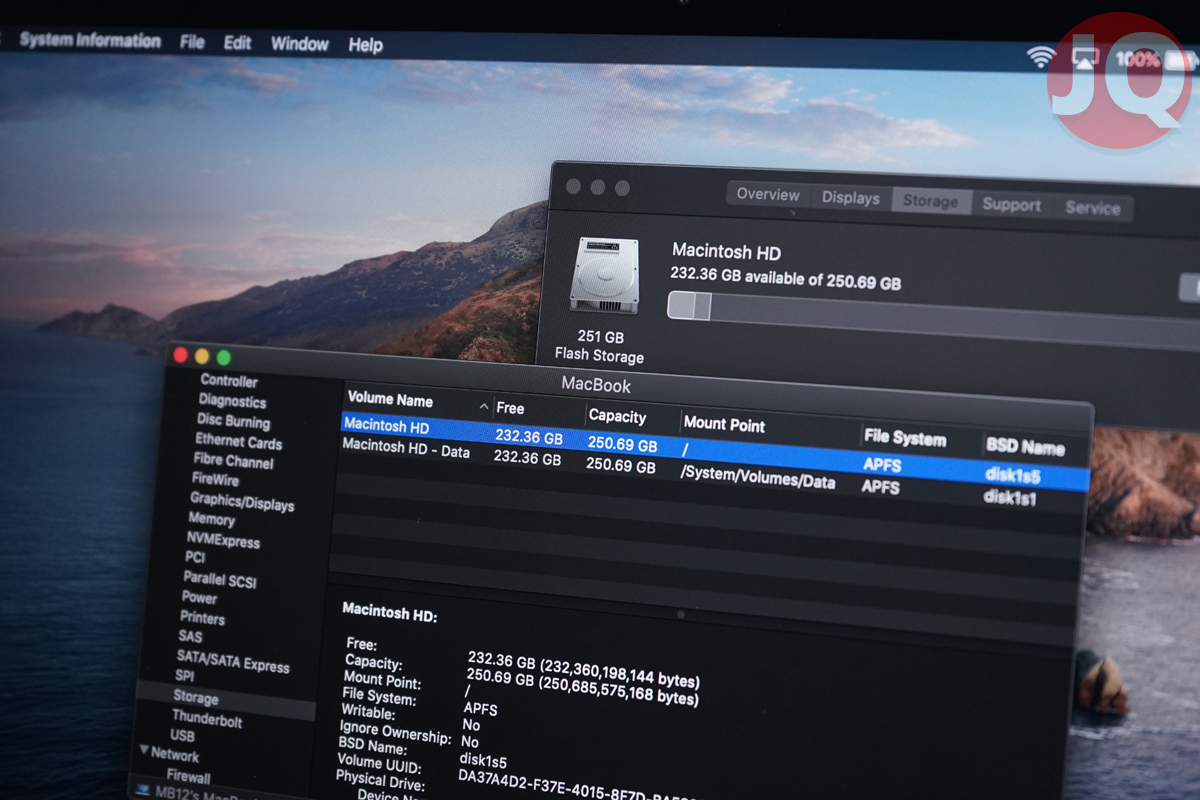Click the Volume UUID value DA37A4D2
The width and height of the screenshot is (1200, 800).
[x=577, y=783]
